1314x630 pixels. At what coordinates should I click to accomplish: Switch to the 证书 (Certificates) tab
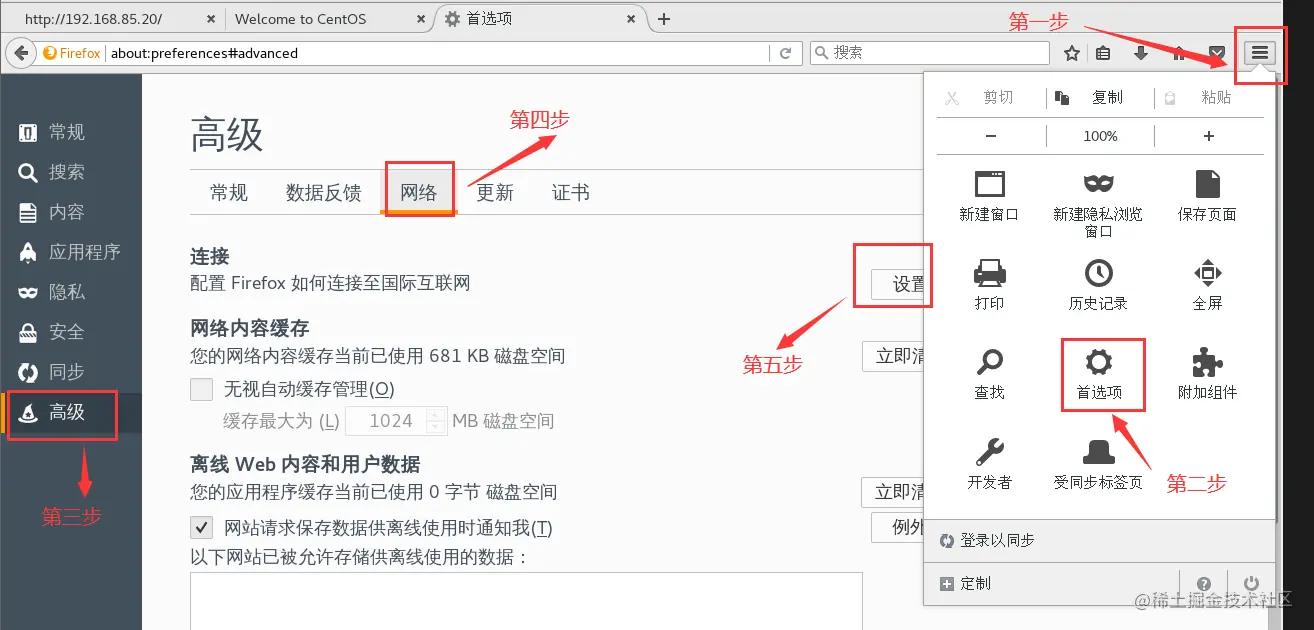point(570,192)
